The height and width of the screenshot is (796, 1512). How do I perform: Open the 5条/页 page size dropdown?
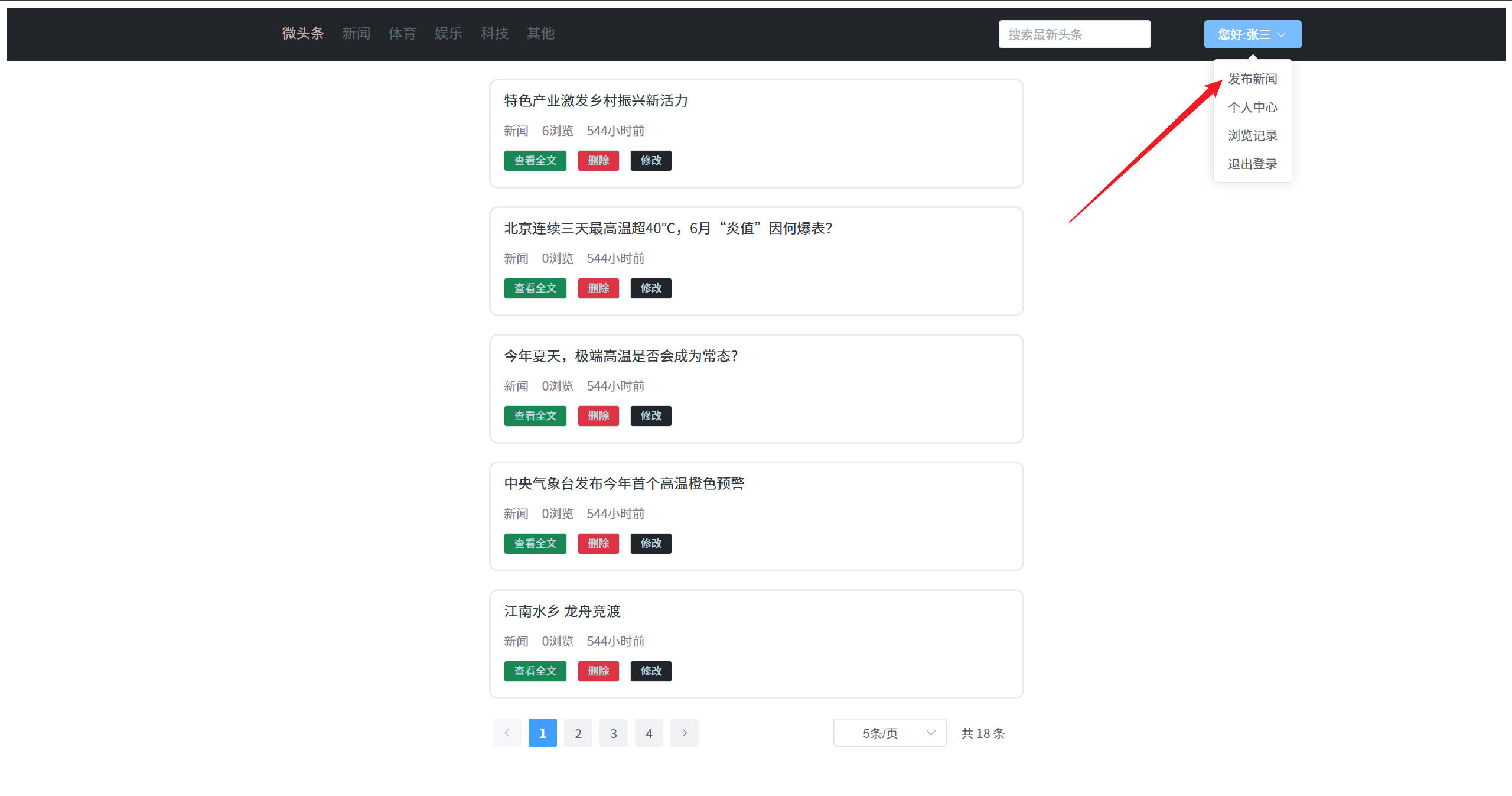click(889, 733)
